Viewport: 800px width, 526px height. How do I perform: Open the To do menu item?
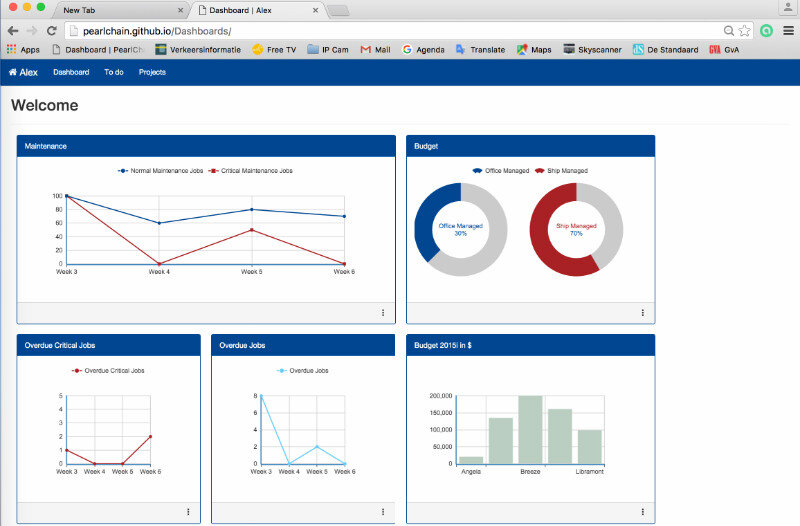point(114,72)
